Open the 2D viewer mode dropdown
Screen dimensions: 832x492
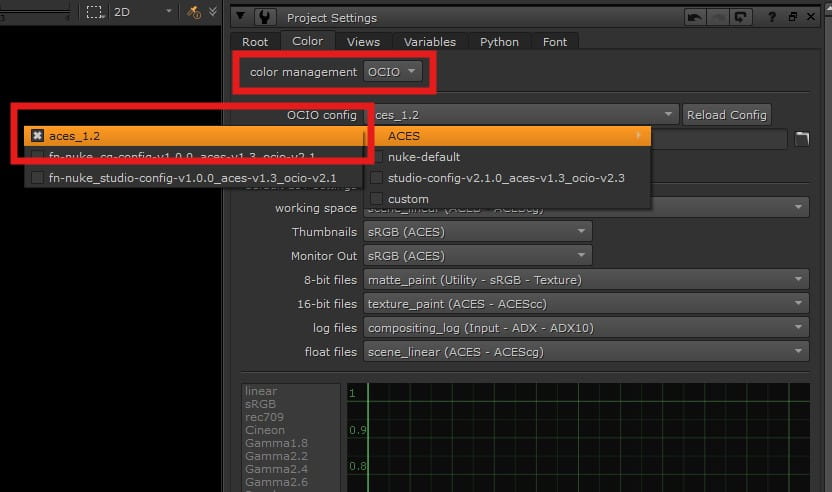pyautogui.click(x=143, y=12)
